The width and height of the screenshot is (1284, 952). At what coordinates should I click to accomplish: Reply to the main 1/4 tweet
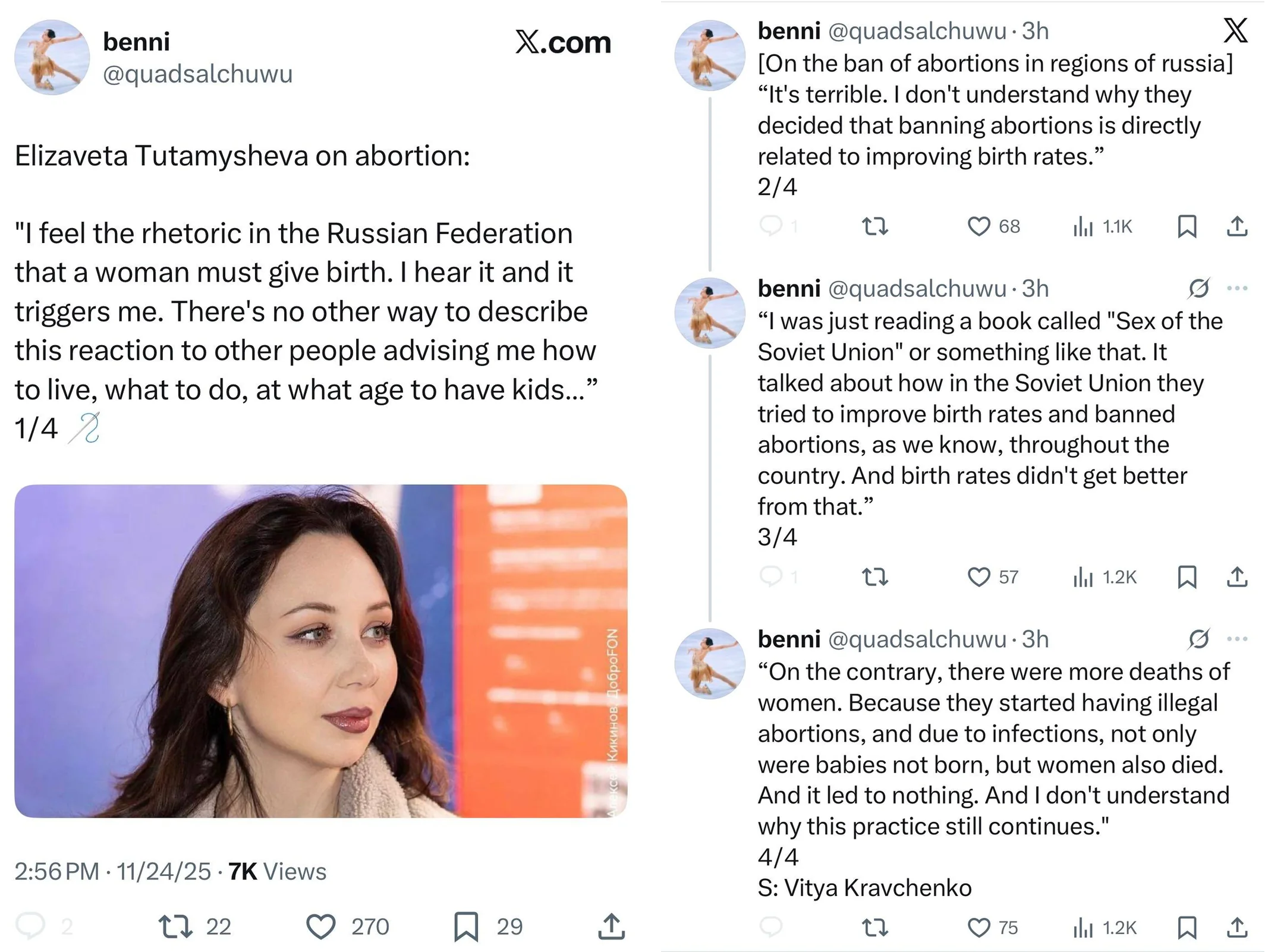point(30,925)
